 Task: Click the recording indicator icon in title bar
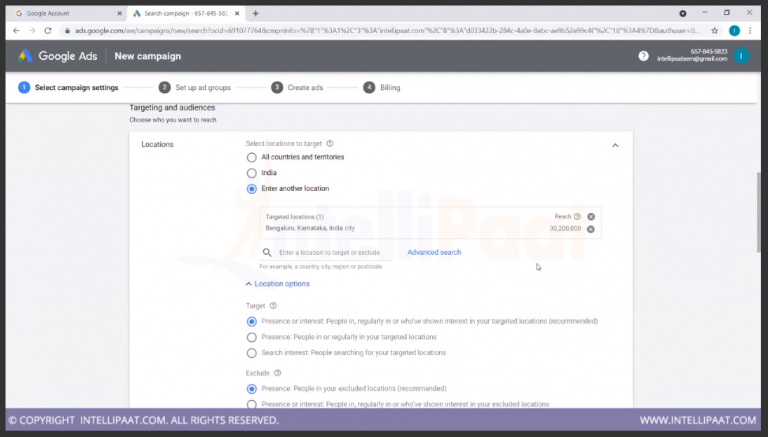(683, 13)
